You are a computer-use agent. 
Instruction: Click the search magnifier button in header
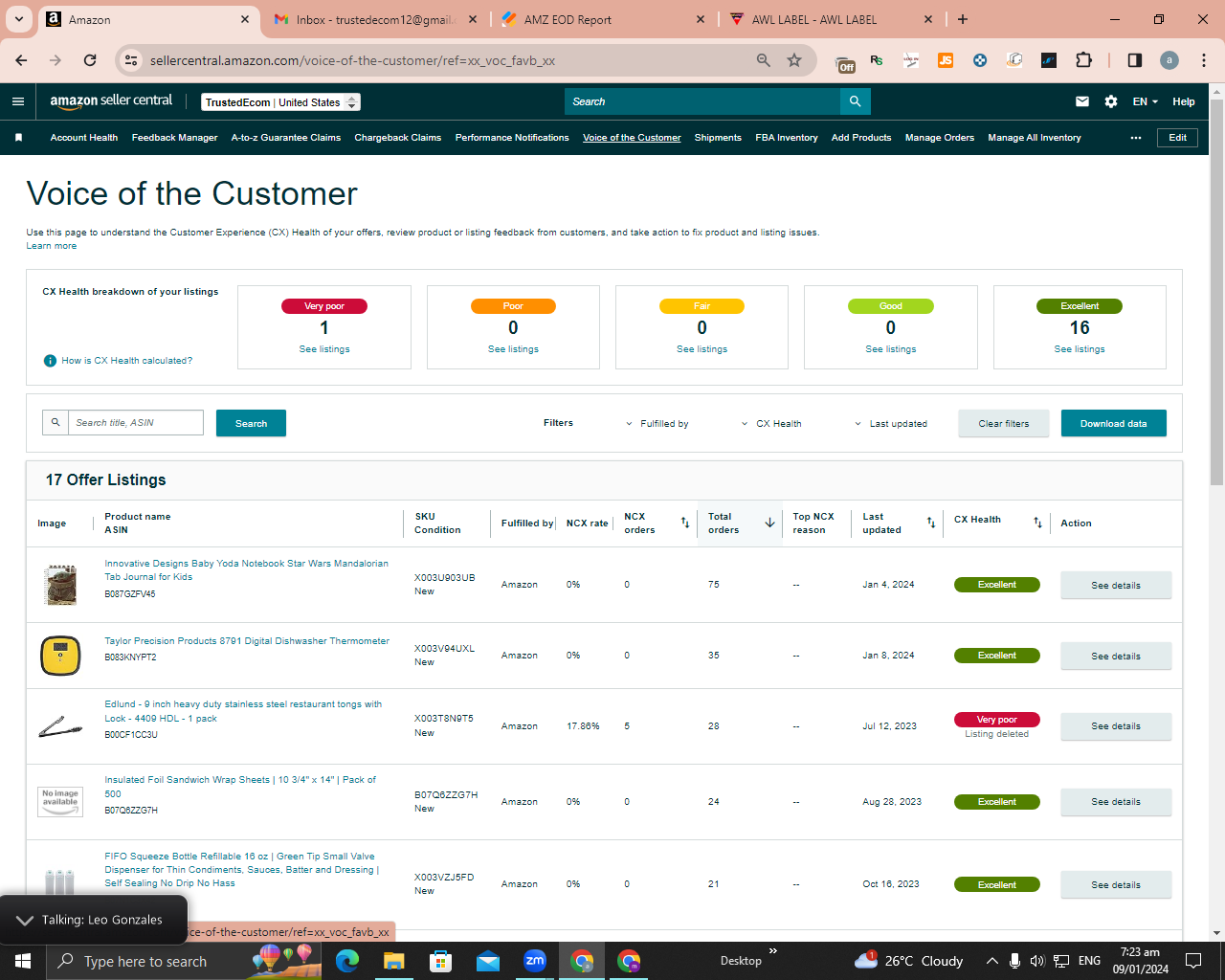click(x=856, y=101)
